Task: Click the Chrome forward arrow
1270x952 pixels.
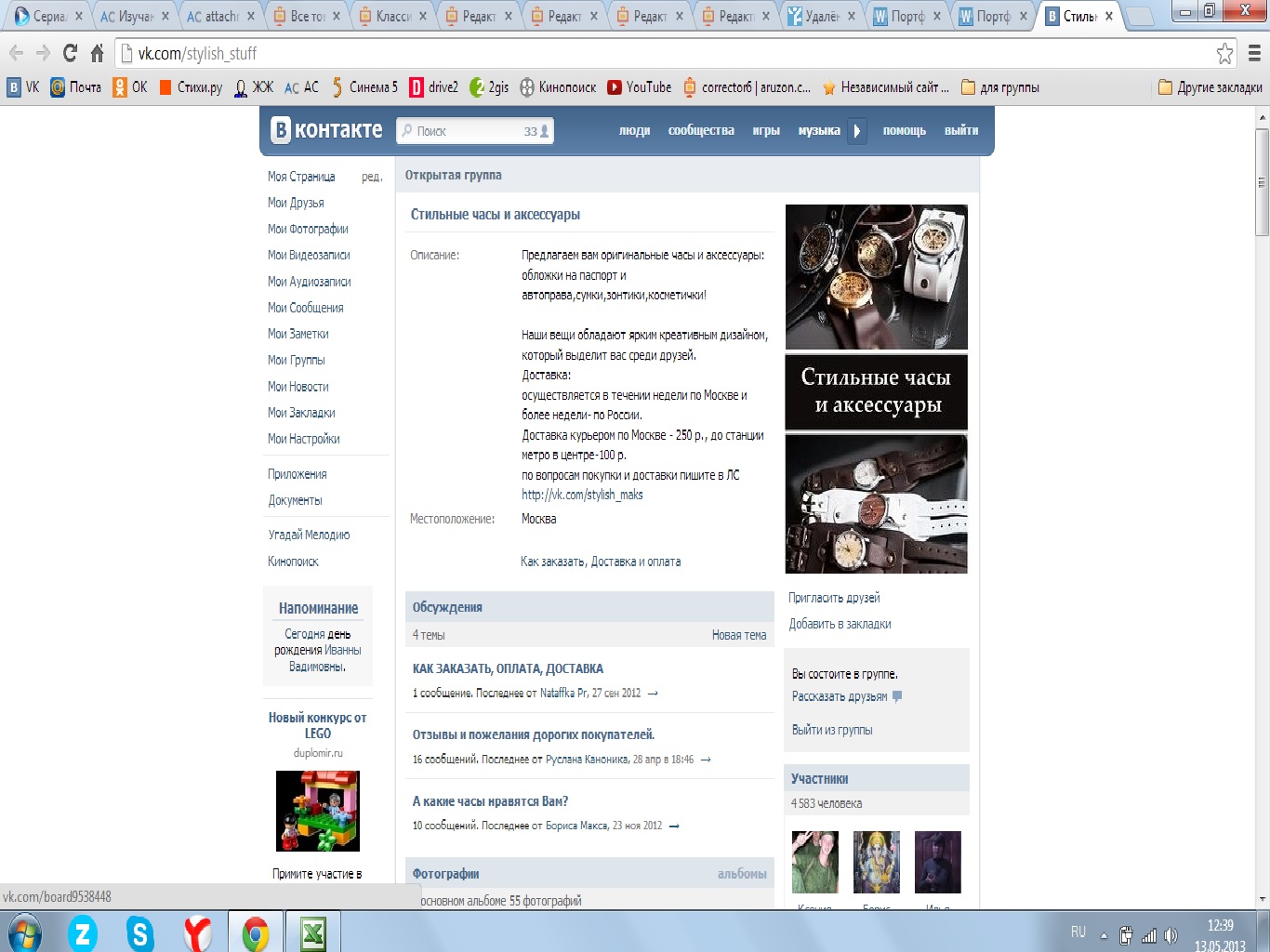Action: pos(43,53)
